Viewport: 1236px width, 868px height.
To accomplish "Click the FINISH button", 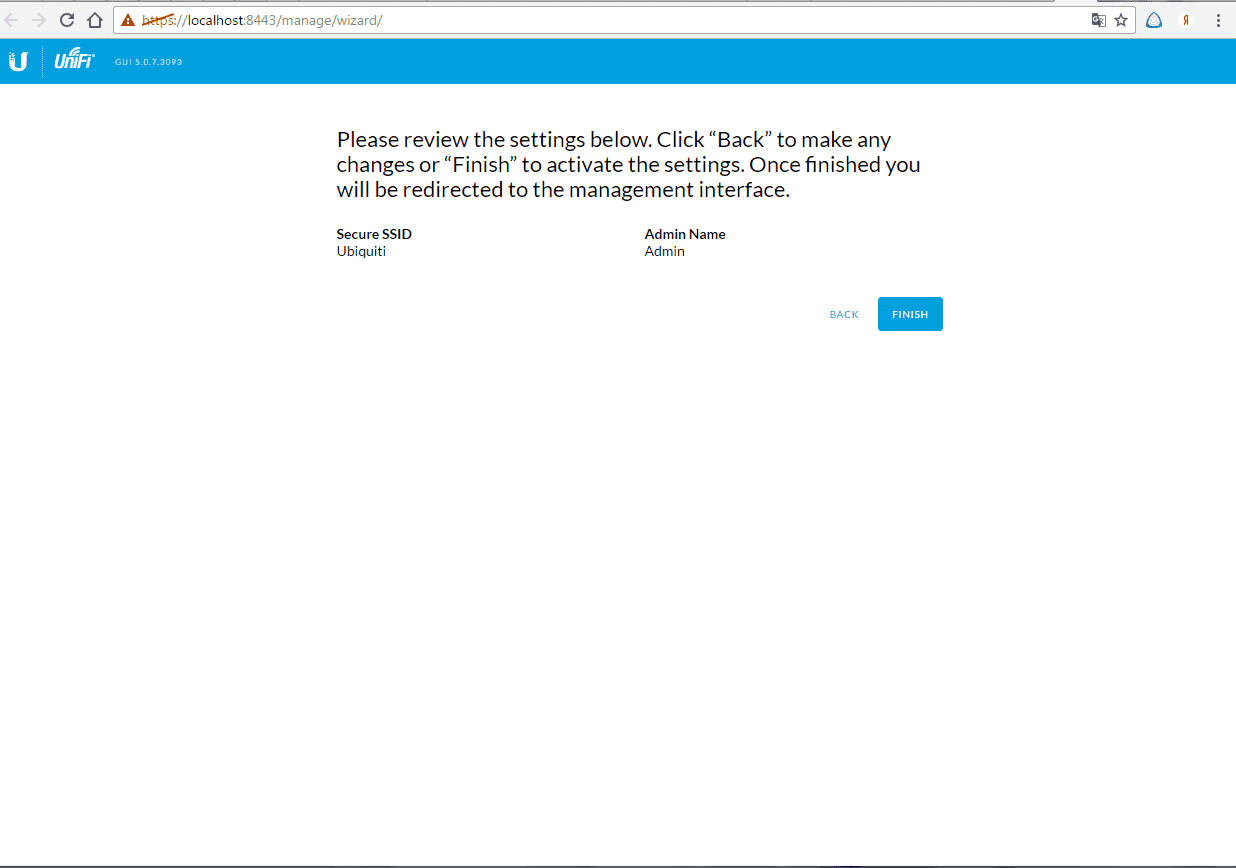I will pos(910,314).
